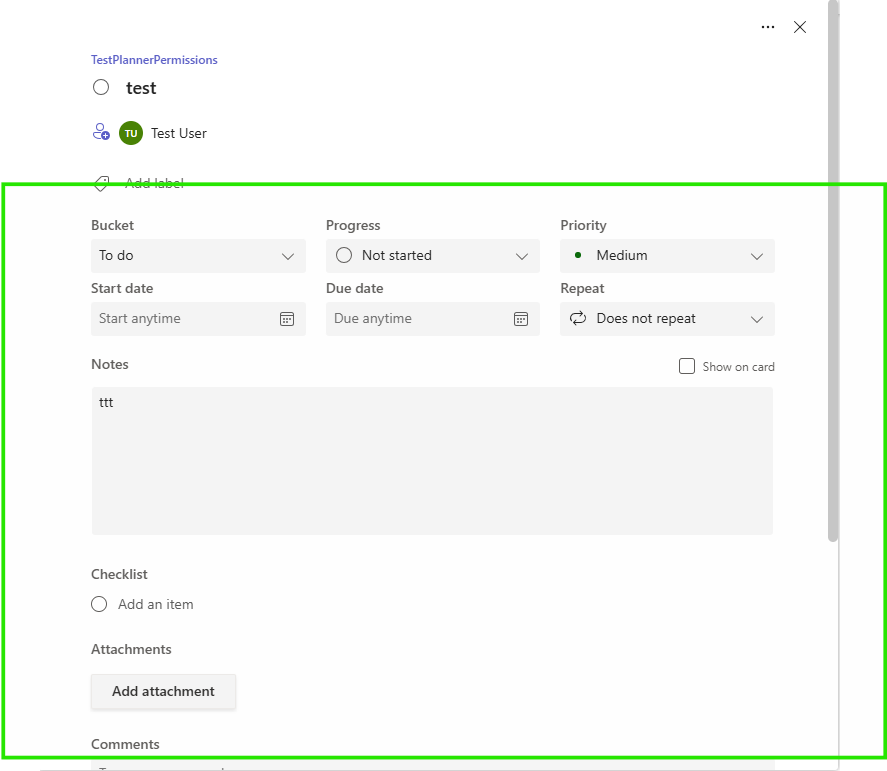
Task: Open the Priority dropdown
Action: click(x=667, y=255)
